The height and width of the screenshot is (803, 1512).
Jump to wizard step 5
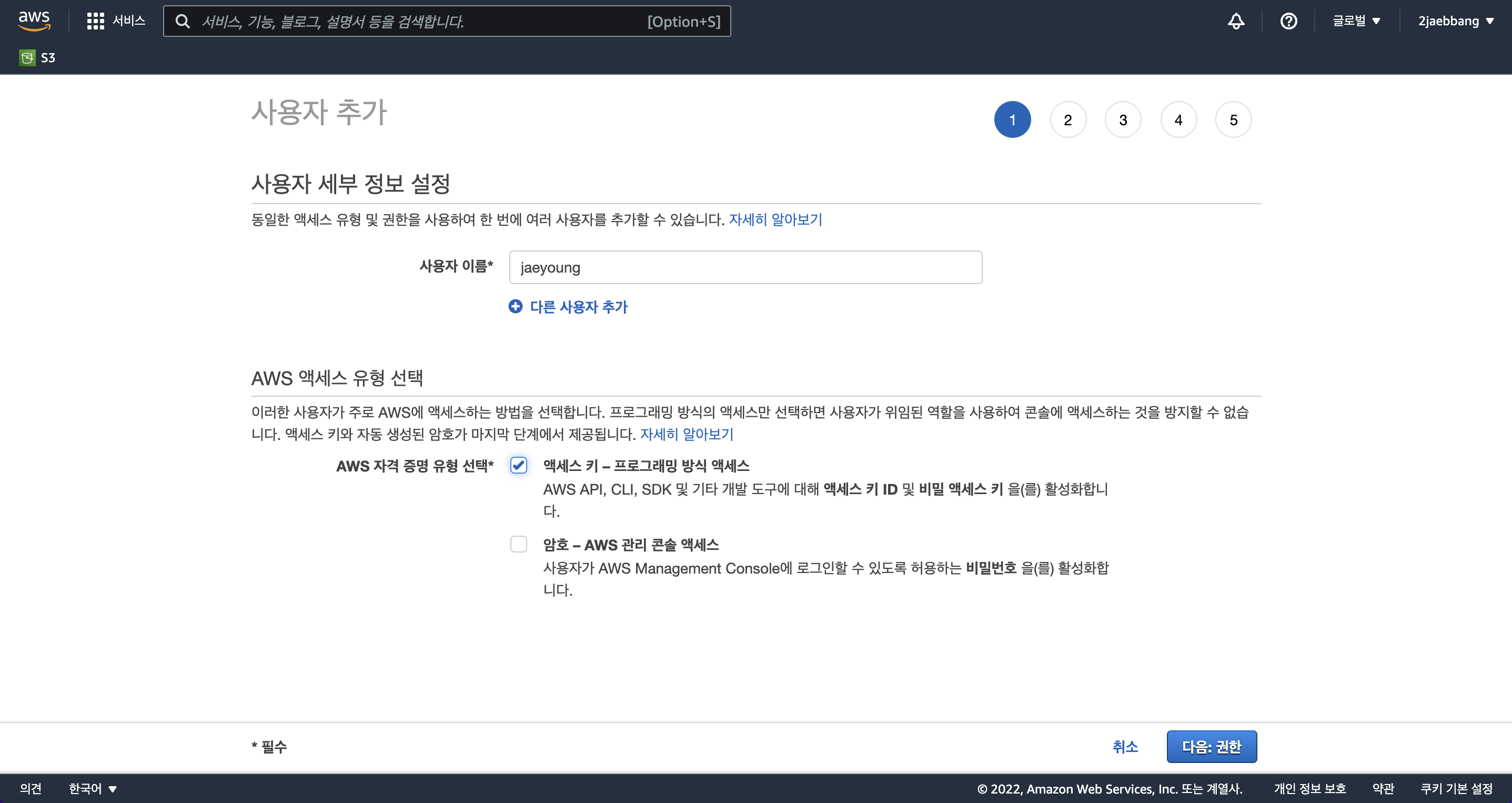coord(1233,120)
